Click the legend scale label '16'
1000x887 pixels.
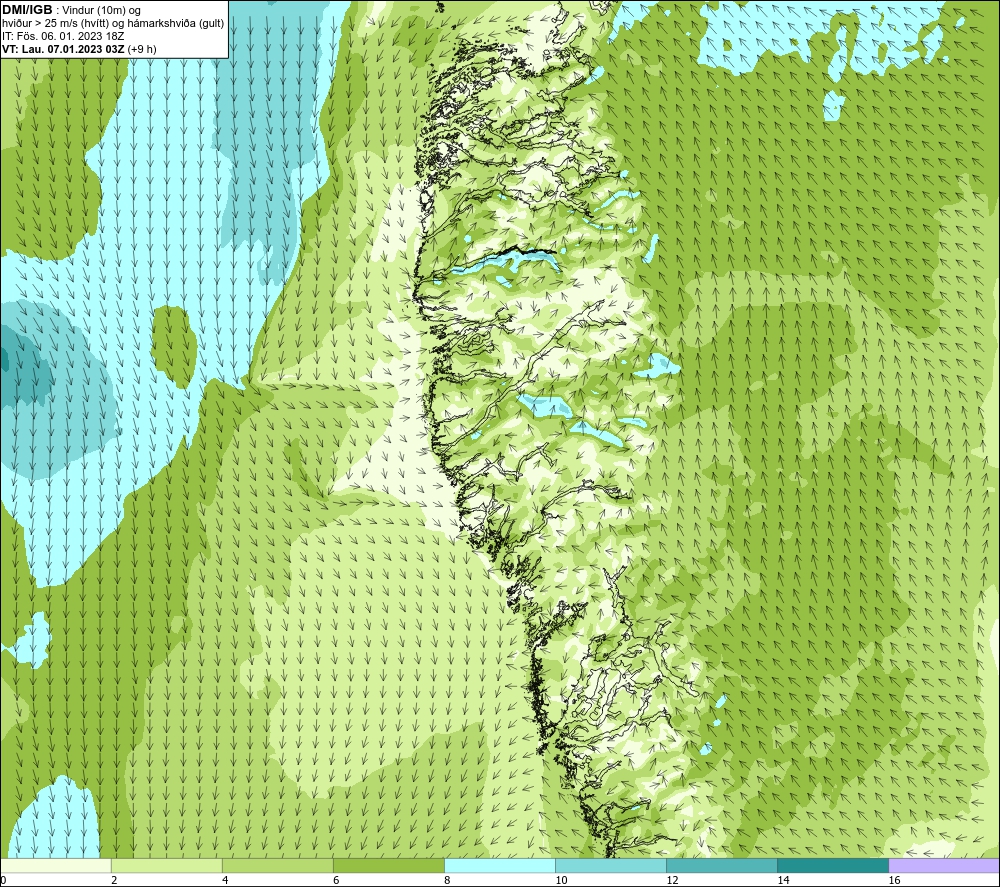[894, 880]
